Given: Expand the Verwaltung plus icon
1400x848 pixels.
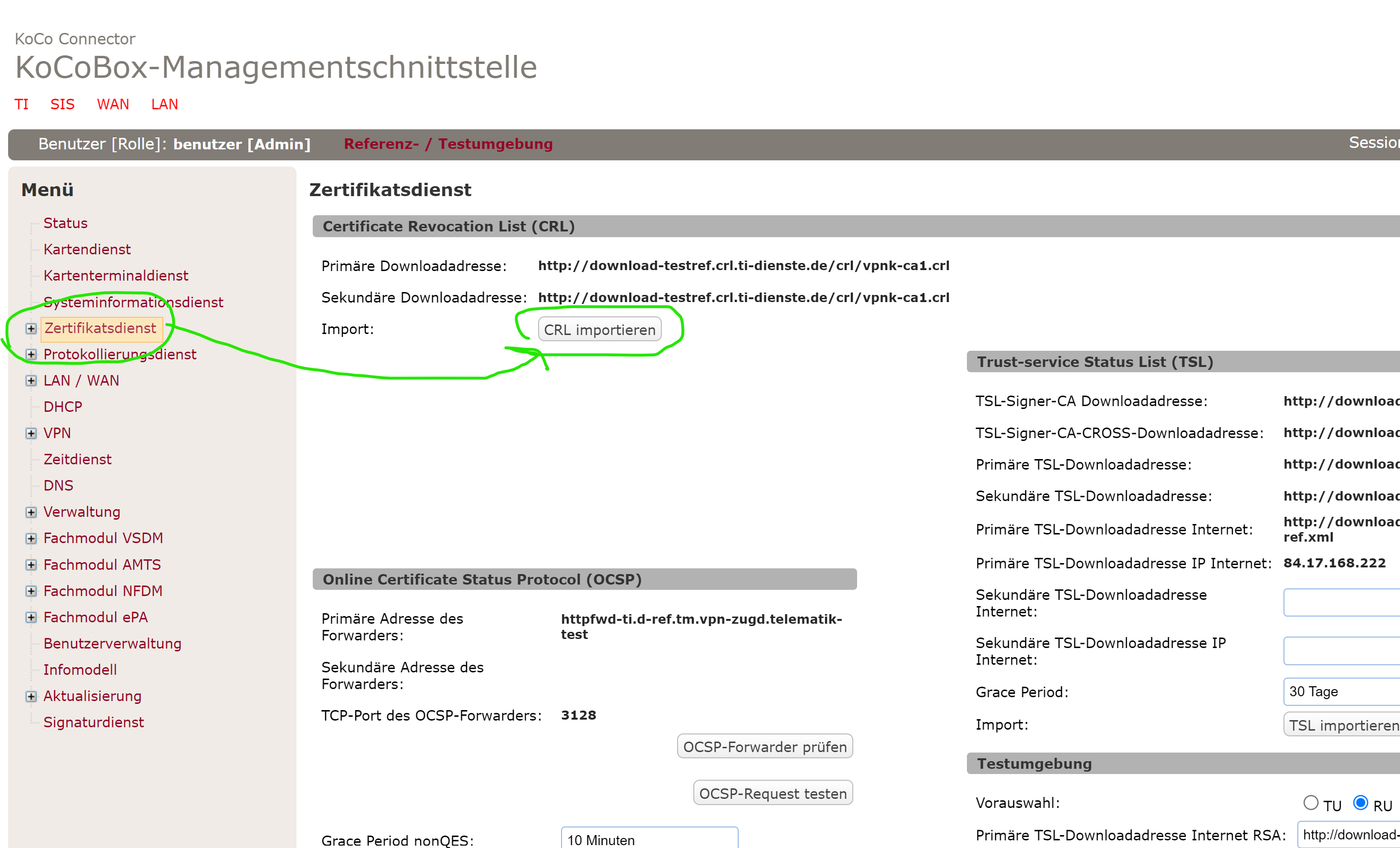Looking at the screenshot, I should tap(31, 513).
